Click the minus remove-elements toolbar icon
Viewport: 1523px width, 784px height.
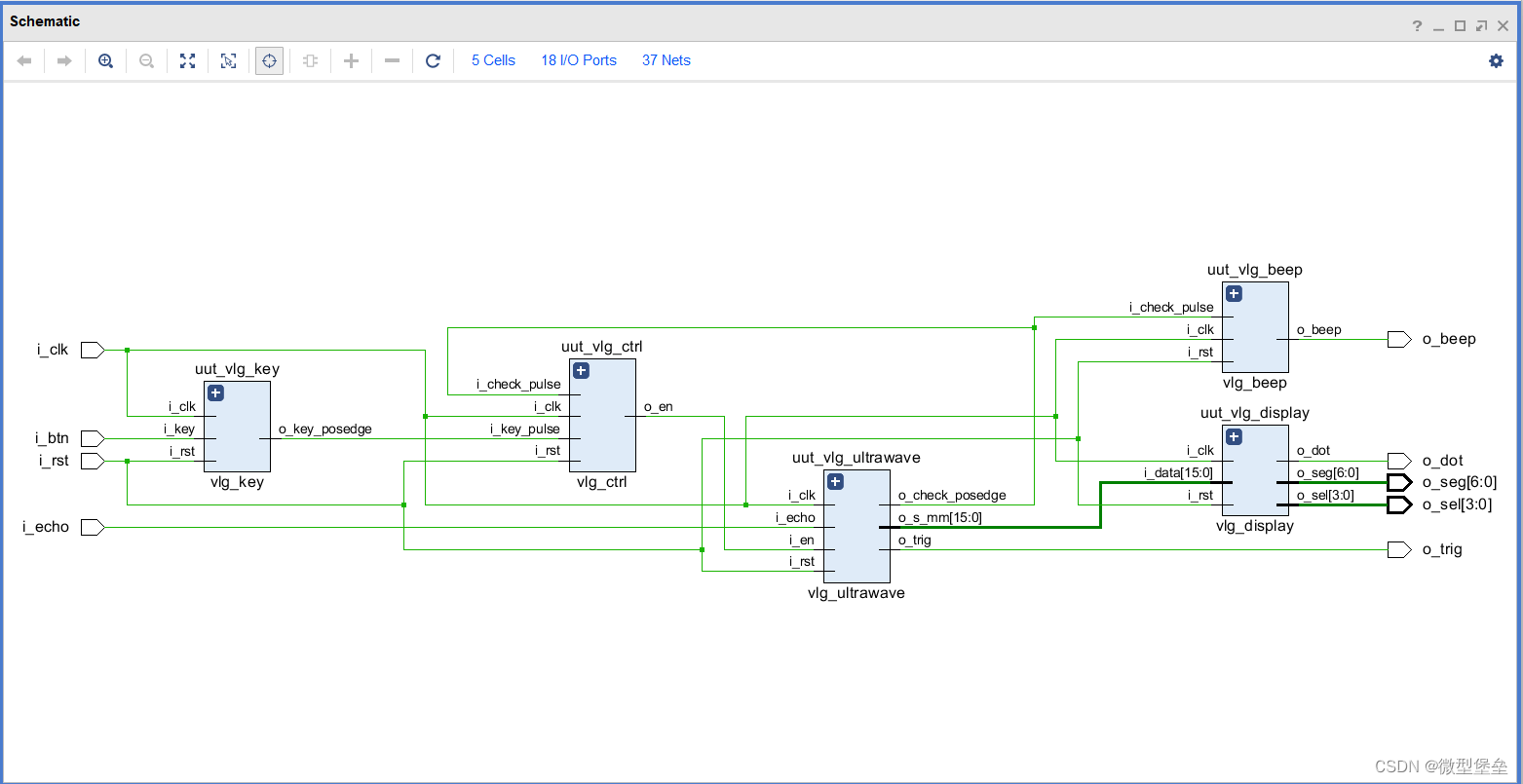click(392, 60)
